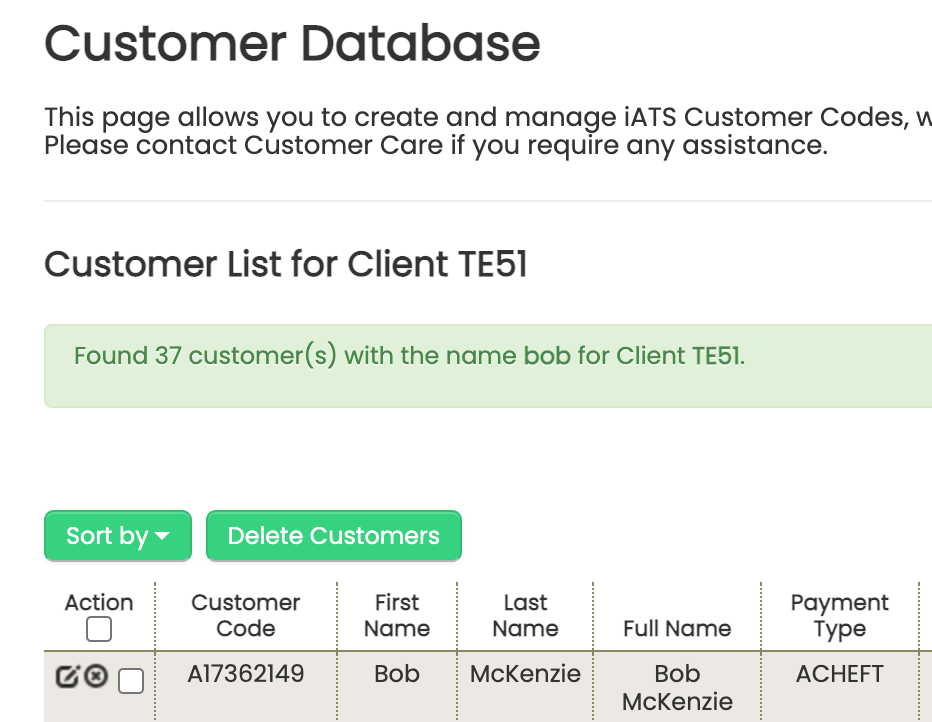
Task: Click the Last Name column header
Action: (x=525, y=616)
